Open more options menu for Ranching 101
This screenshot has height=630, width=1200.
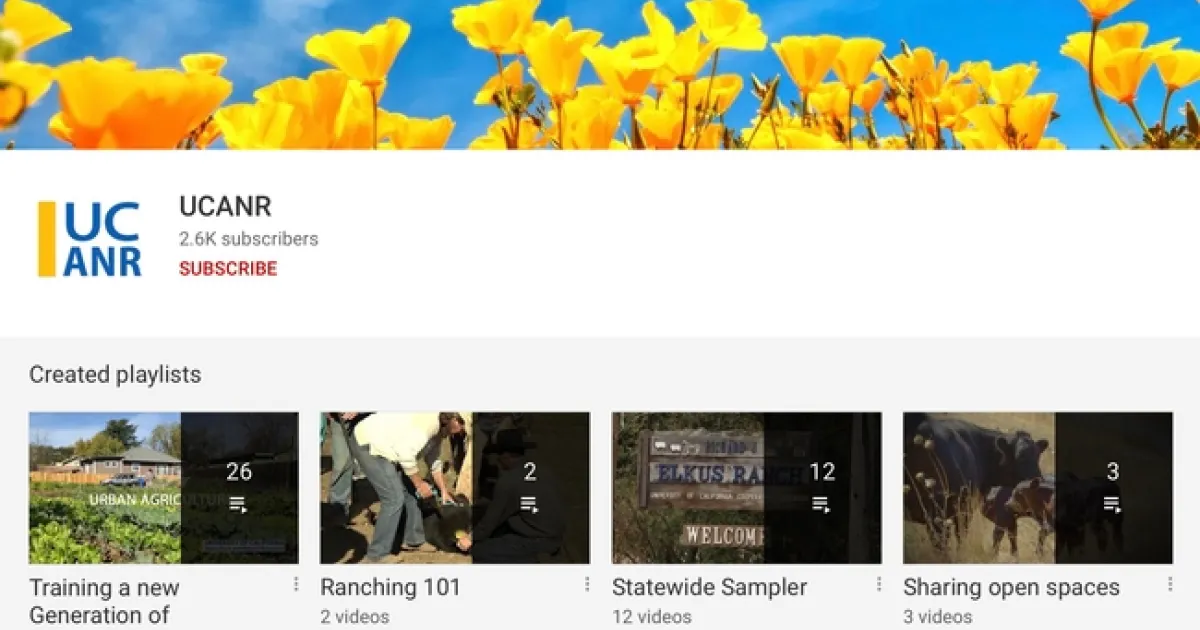[587, 584]
